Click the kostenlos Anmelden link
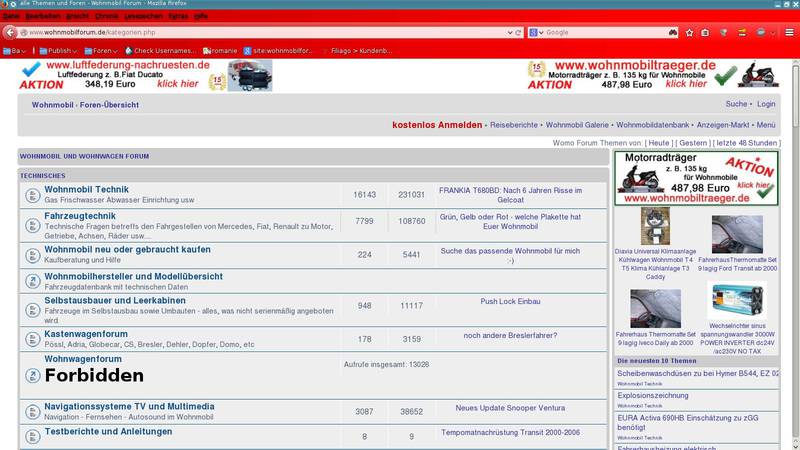The image size is (800, 450). click(x=437, y=124)
